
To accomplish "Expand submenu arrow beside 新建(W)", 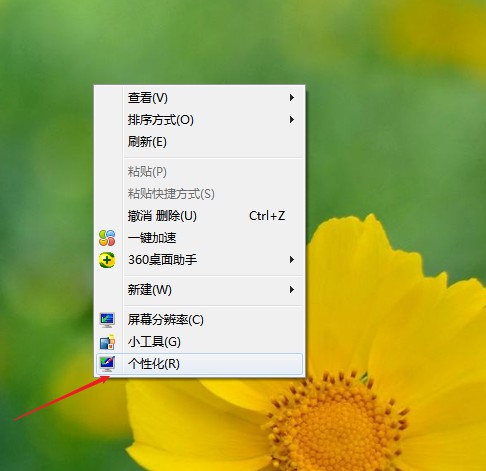I will pos(292,290).
